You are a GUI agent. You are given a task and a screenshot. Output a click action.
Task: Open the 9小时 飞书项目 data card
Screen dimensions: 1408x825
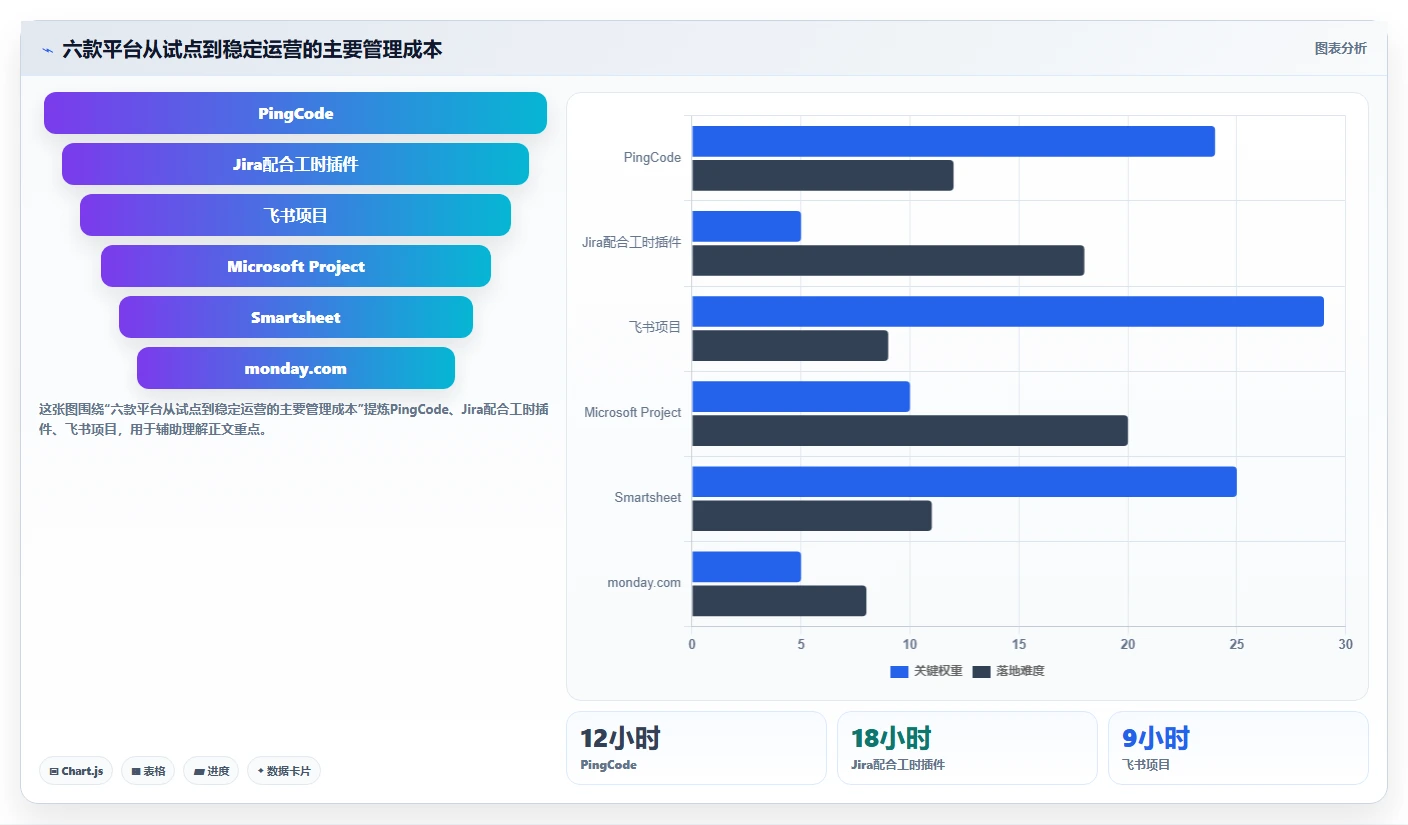(1238, 748)
